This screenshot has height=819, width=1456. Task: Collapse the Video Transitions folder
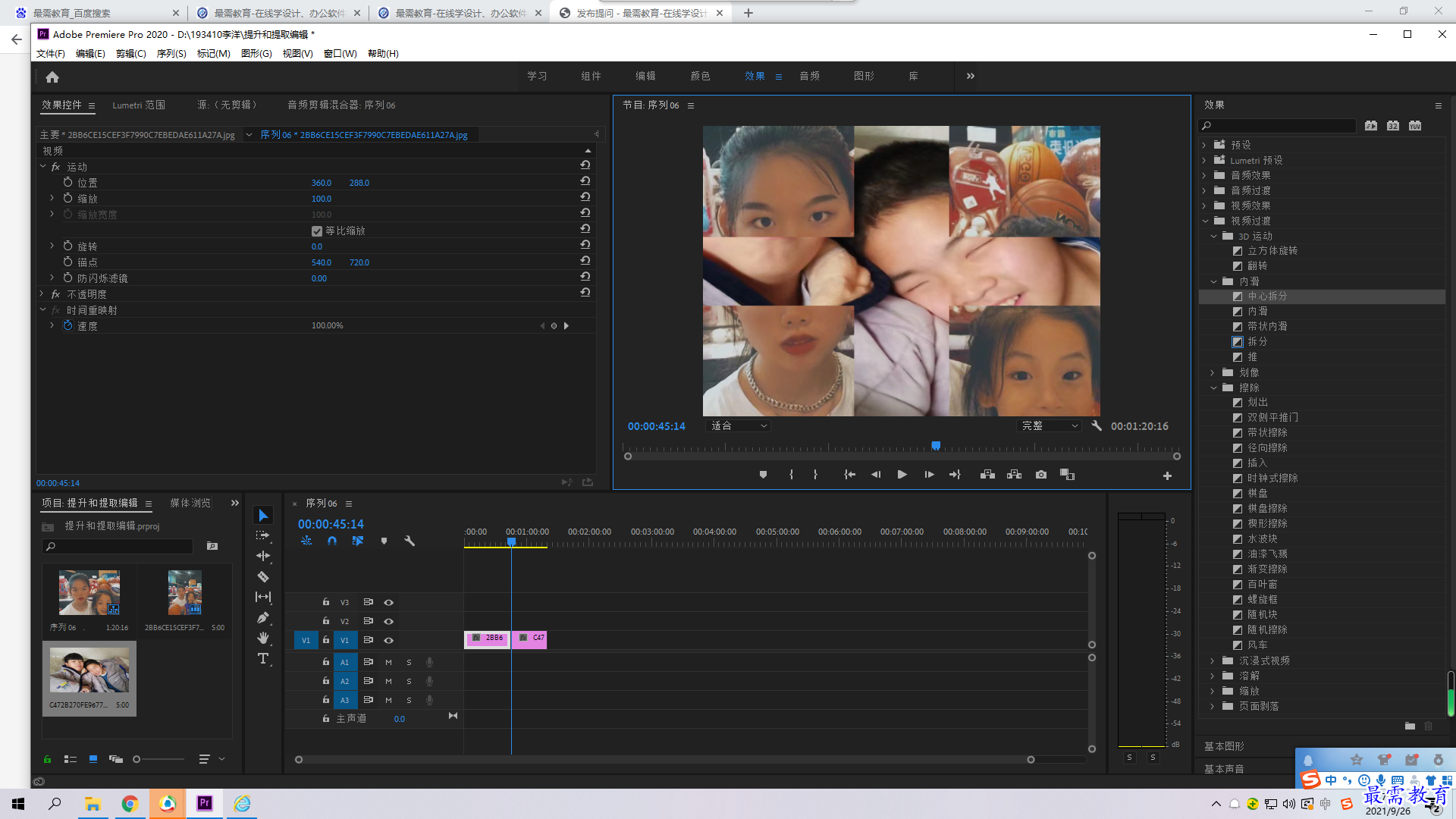coord(1205,221)
